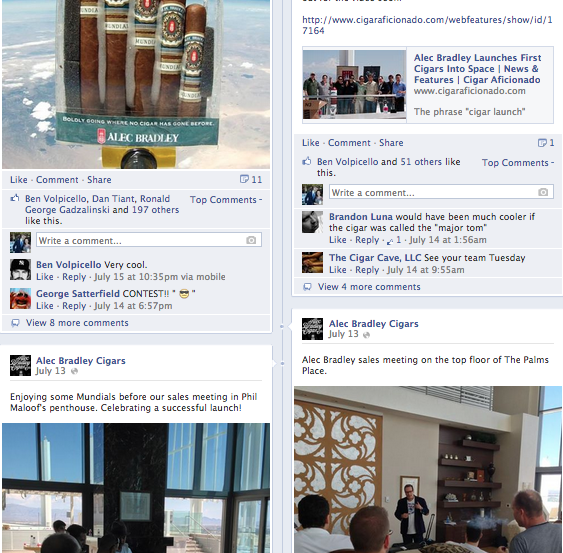Click Write a comment field under cigar photo
This screenshot has width=563, height=553.
(x=149, y=240)
